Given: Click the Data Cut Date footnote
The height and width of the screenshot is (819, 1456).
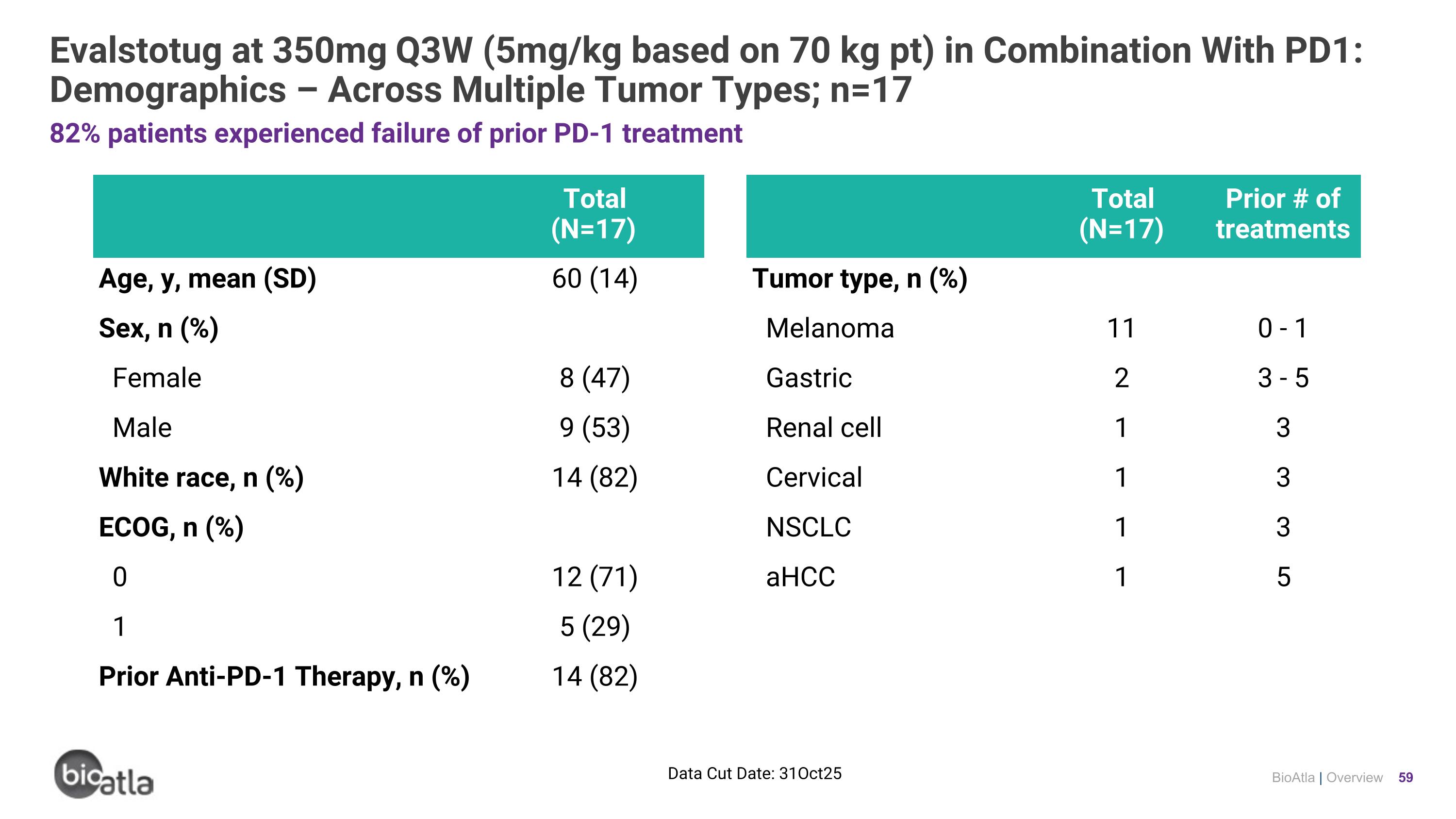Looking at the screenshot, I should pos(755,773).
